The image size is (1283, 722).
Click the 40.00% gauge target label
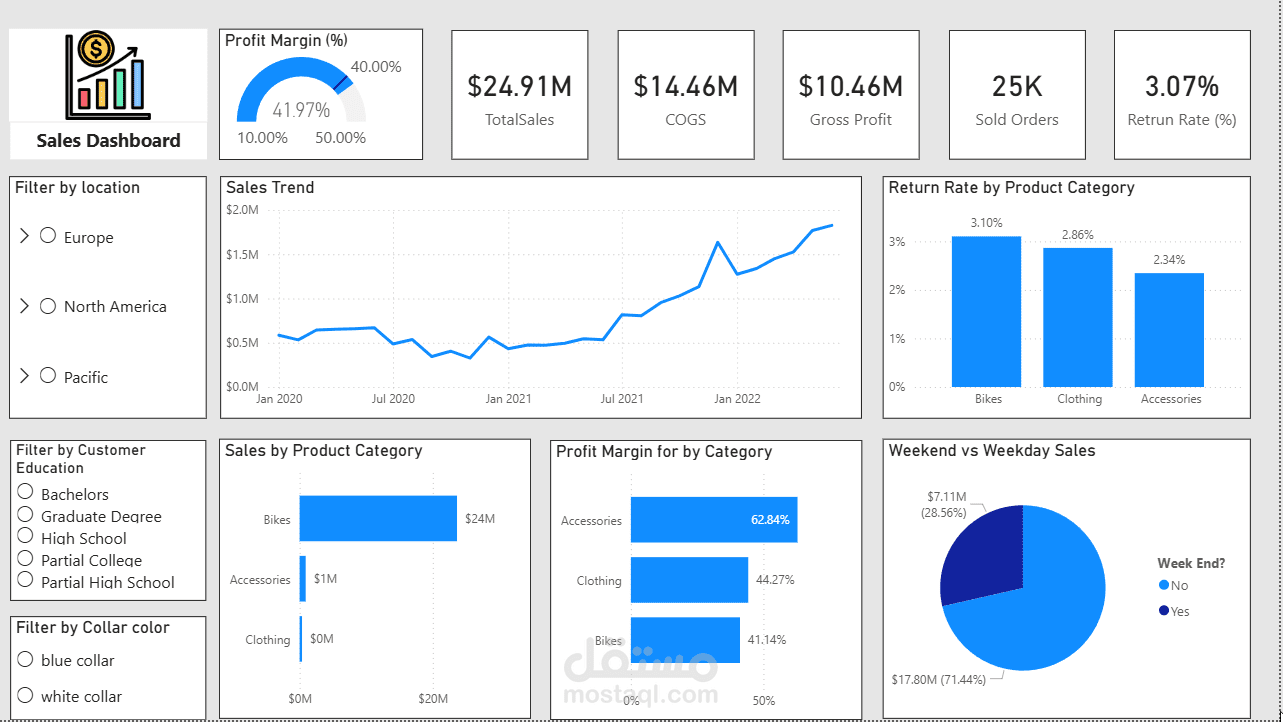[376, 67]
